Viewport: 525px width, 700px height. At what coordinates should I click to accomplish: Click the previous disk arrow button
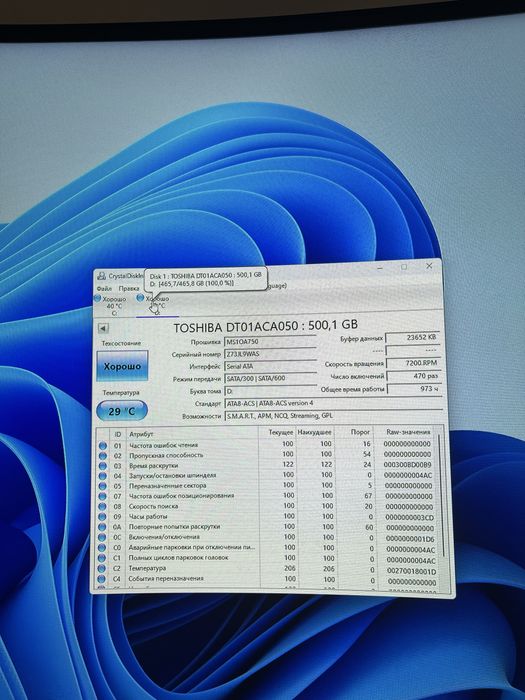click(x=103, y=329)
